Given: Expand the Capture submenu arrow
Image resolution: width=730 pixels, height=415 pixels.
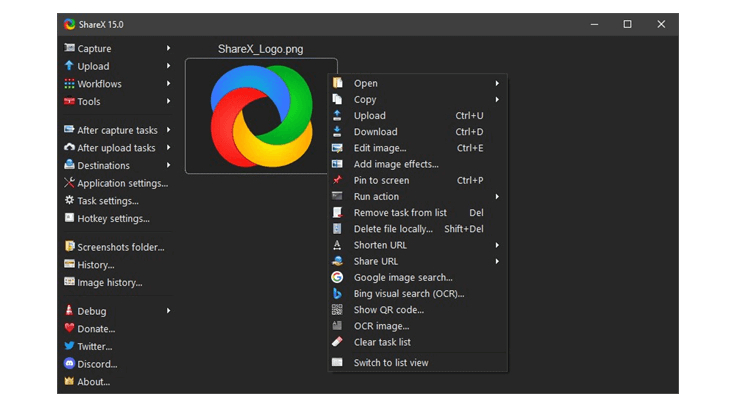Looking at the screenshot, I should click(x=169, y=48).
